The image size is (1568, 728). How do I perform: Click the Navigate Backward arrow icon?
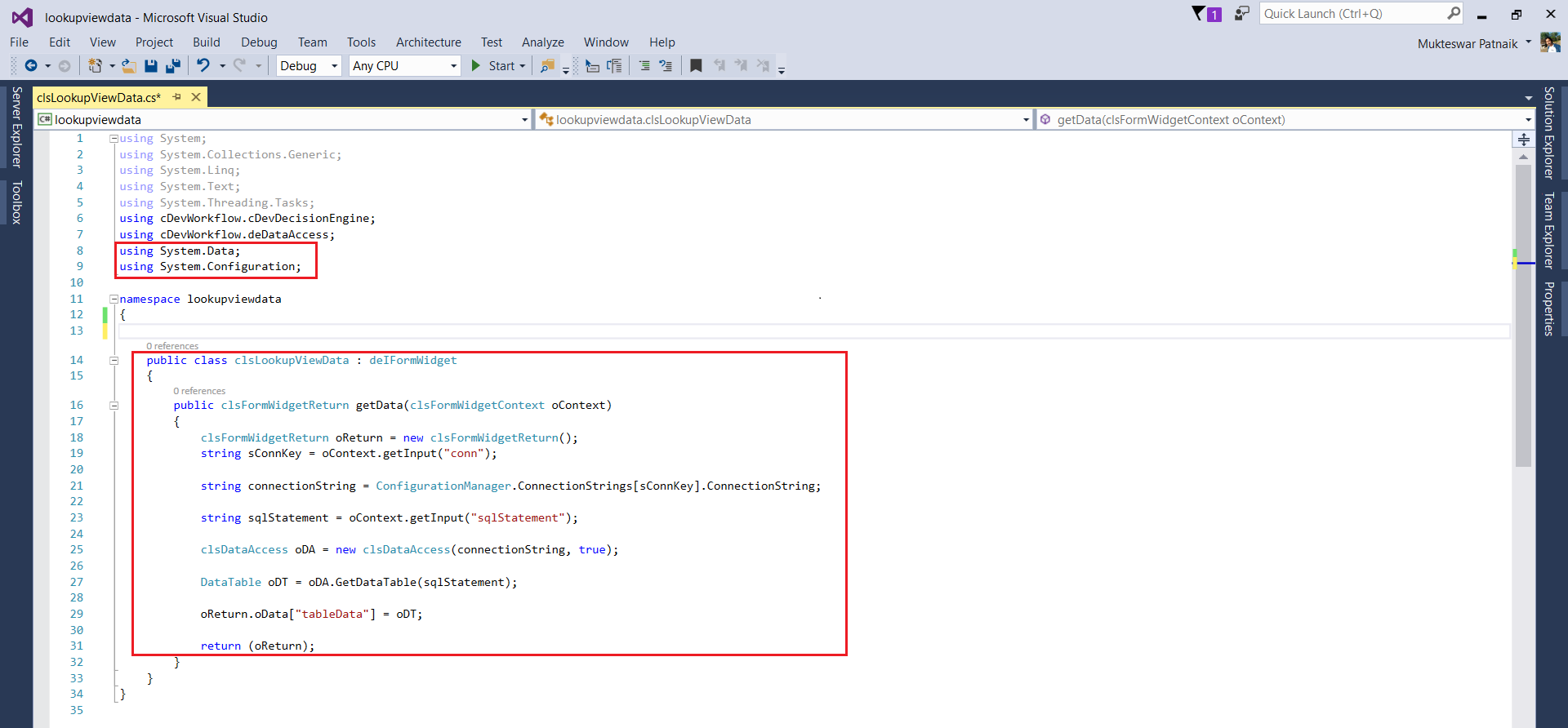(x=31, y=66)
